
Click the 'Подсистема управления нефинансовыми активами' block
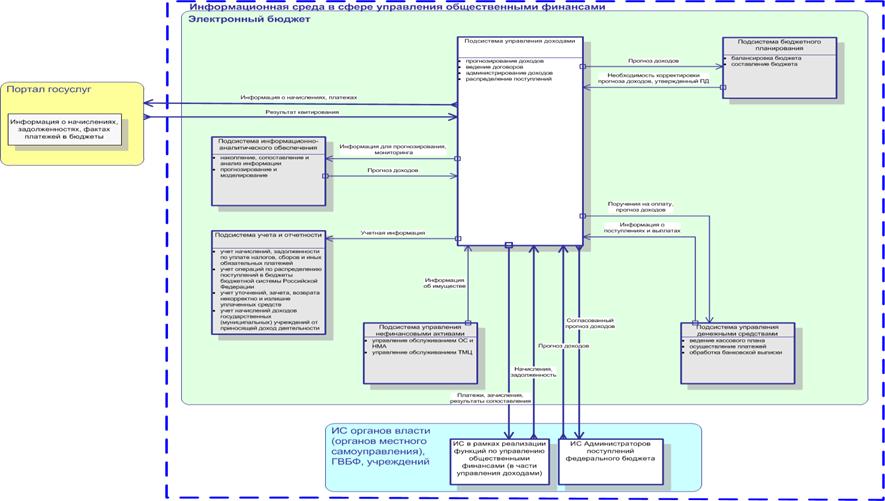click(x=419, y=353)
